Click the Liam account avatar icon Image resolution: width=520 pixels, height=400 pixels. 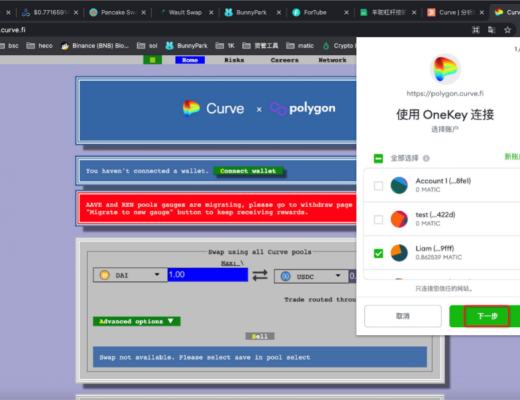[399, 253]
